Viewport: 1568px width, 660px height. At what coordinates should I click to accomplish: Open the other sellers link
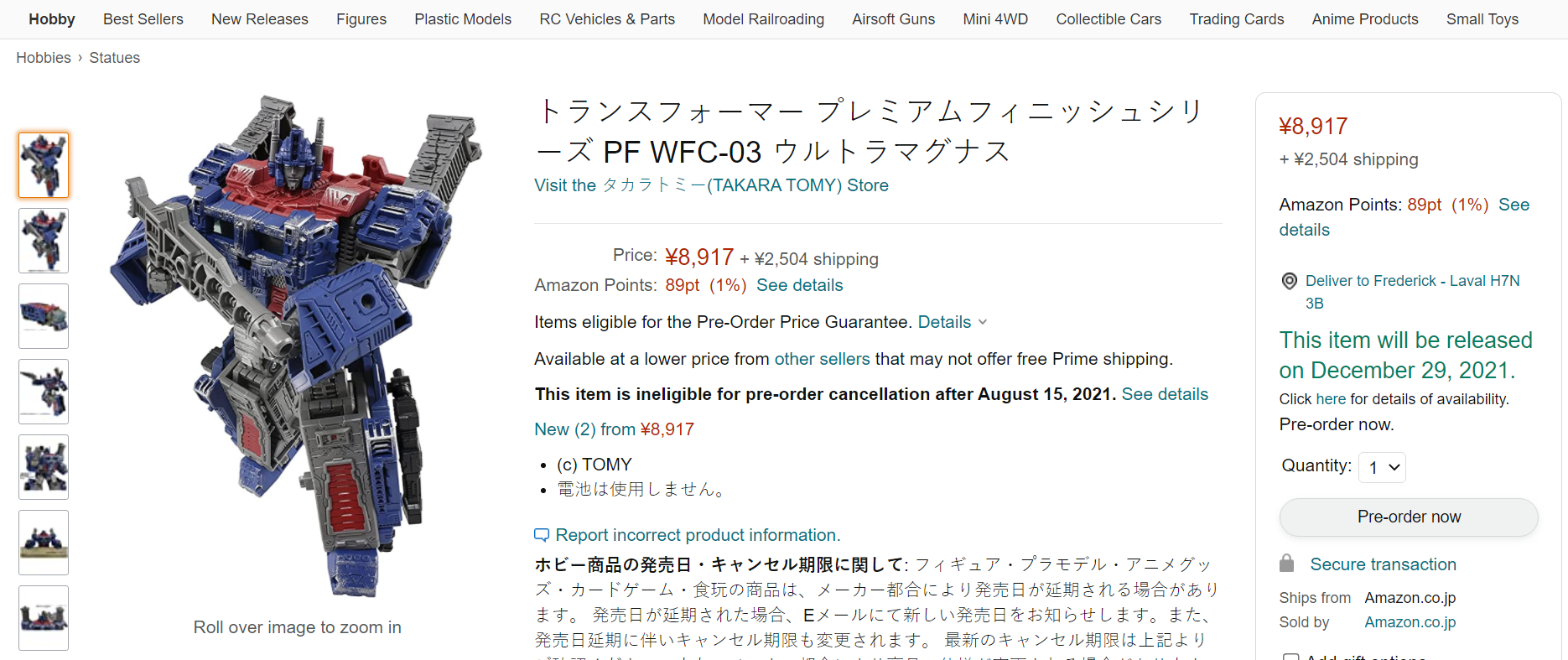coord(822,359)
